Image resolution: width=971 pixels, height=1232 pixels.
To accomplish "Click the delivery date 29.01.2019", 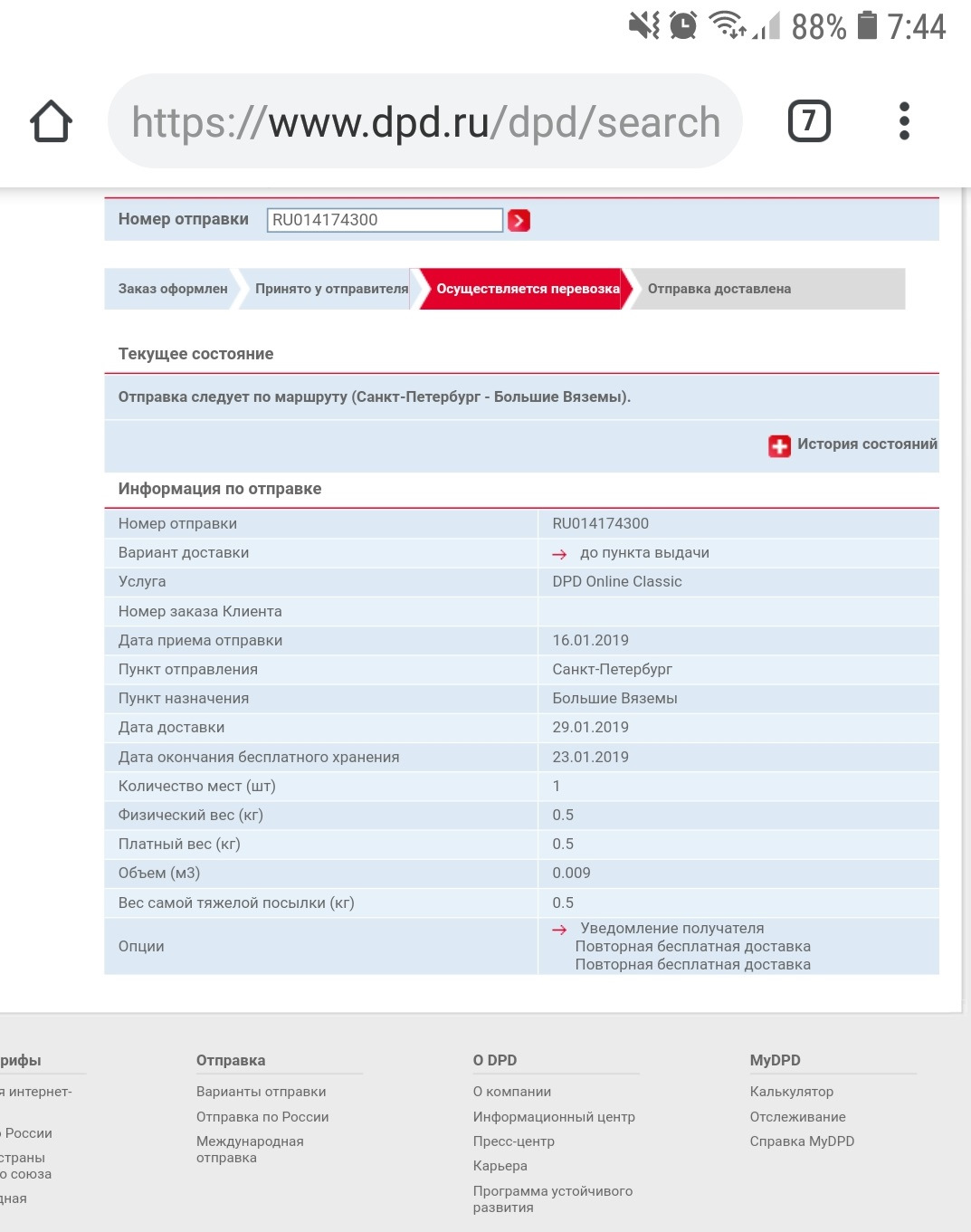I will click(x=591, y=728).
